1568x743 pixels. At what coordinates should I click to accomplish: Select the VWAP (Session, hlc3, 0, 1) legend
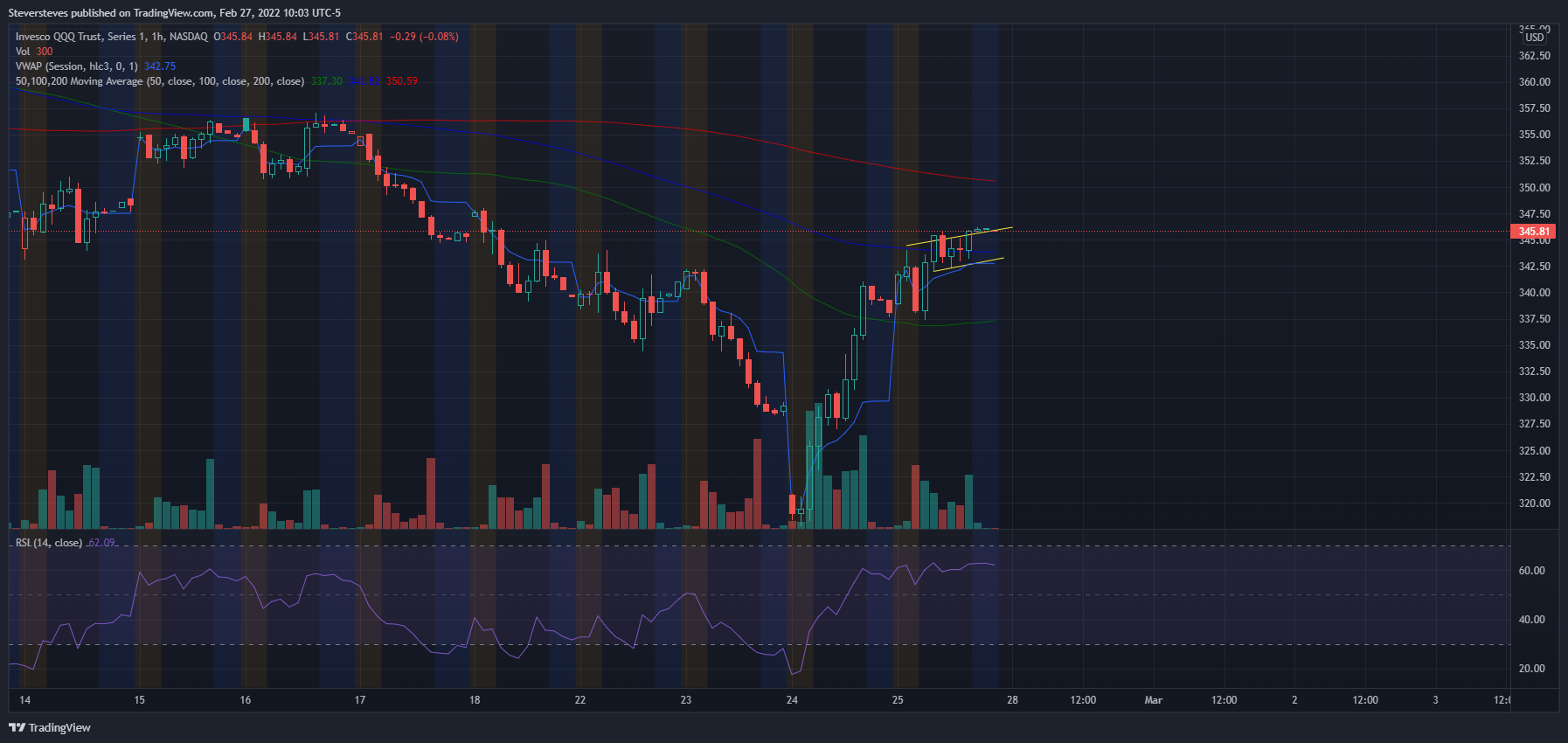(x=77, y=66)
